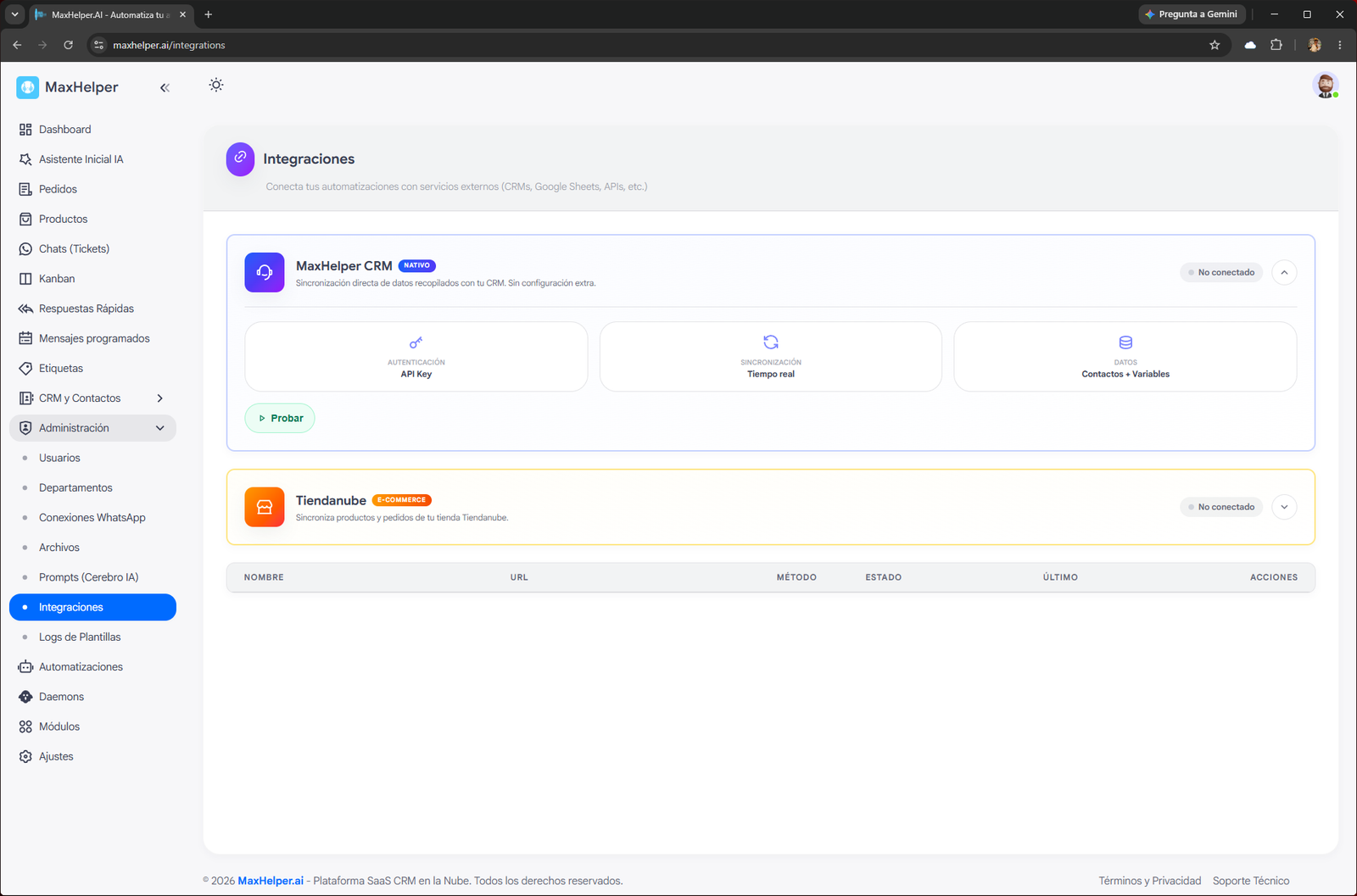Click the MÉTODO column header
Viewport: 1357px width, 896px height.
click(796, 577)
